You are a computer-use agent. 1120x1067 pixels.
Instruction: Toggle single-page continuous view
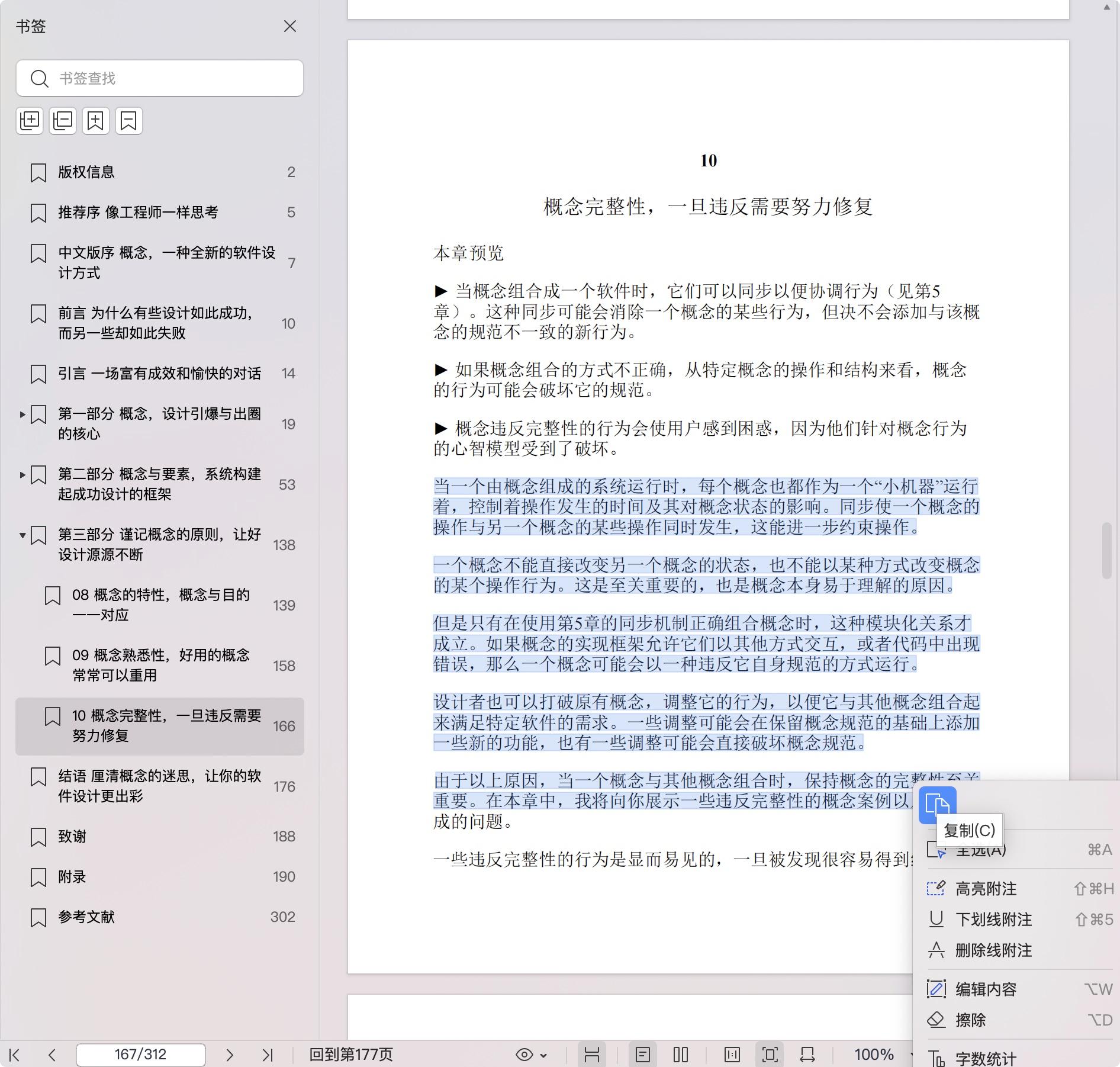click(x=643, y=1055)
